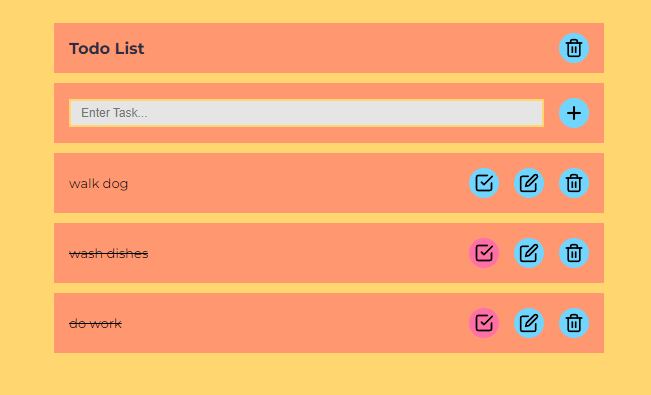Delete the walk dog task
Screen dimensions: 651x395
click(x=574, y=183)
